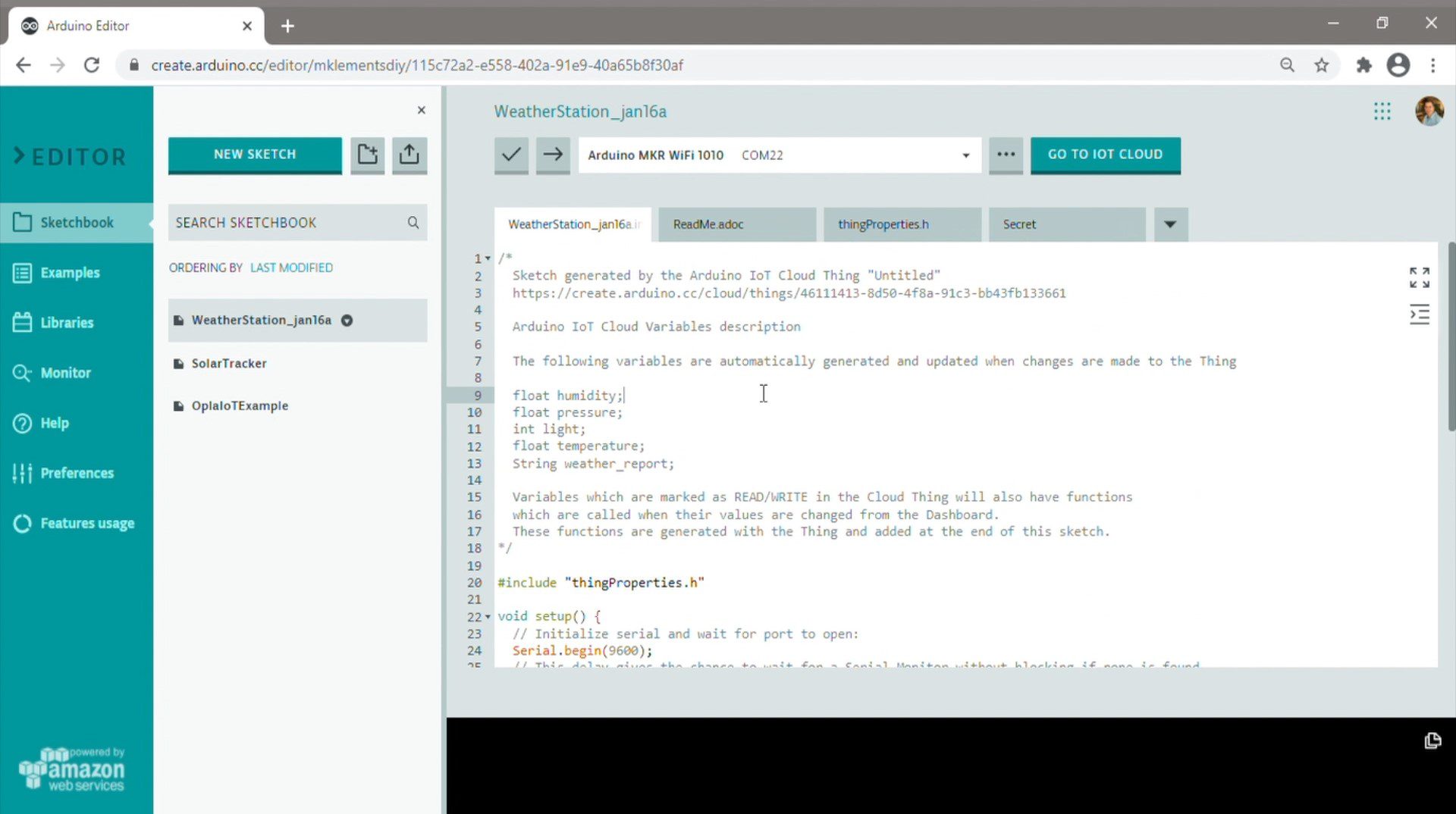Click the Upload arrow button
The height and width of the screenshot is (814, 1456).
click(x=553, y=155)
